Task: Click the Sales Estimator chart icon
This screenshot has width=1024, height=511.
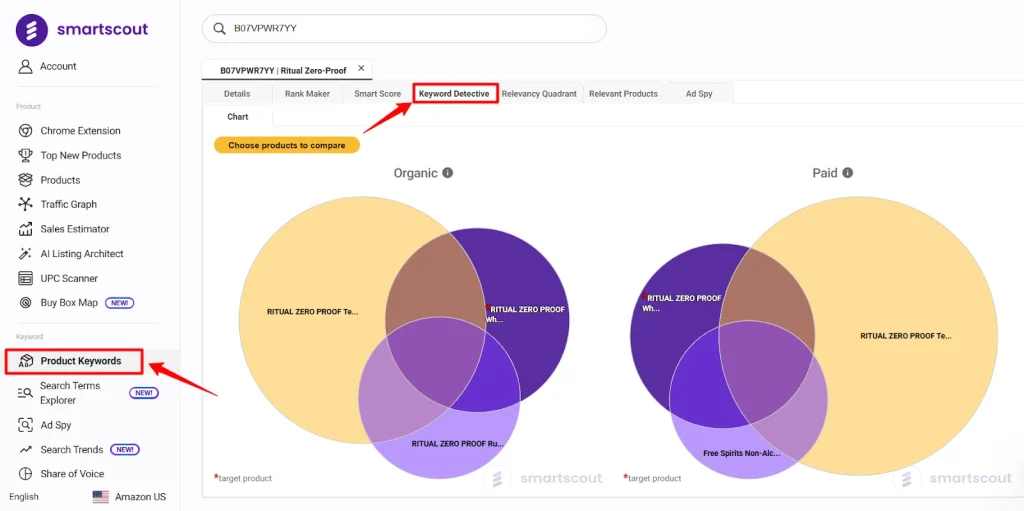Action: 25,229
